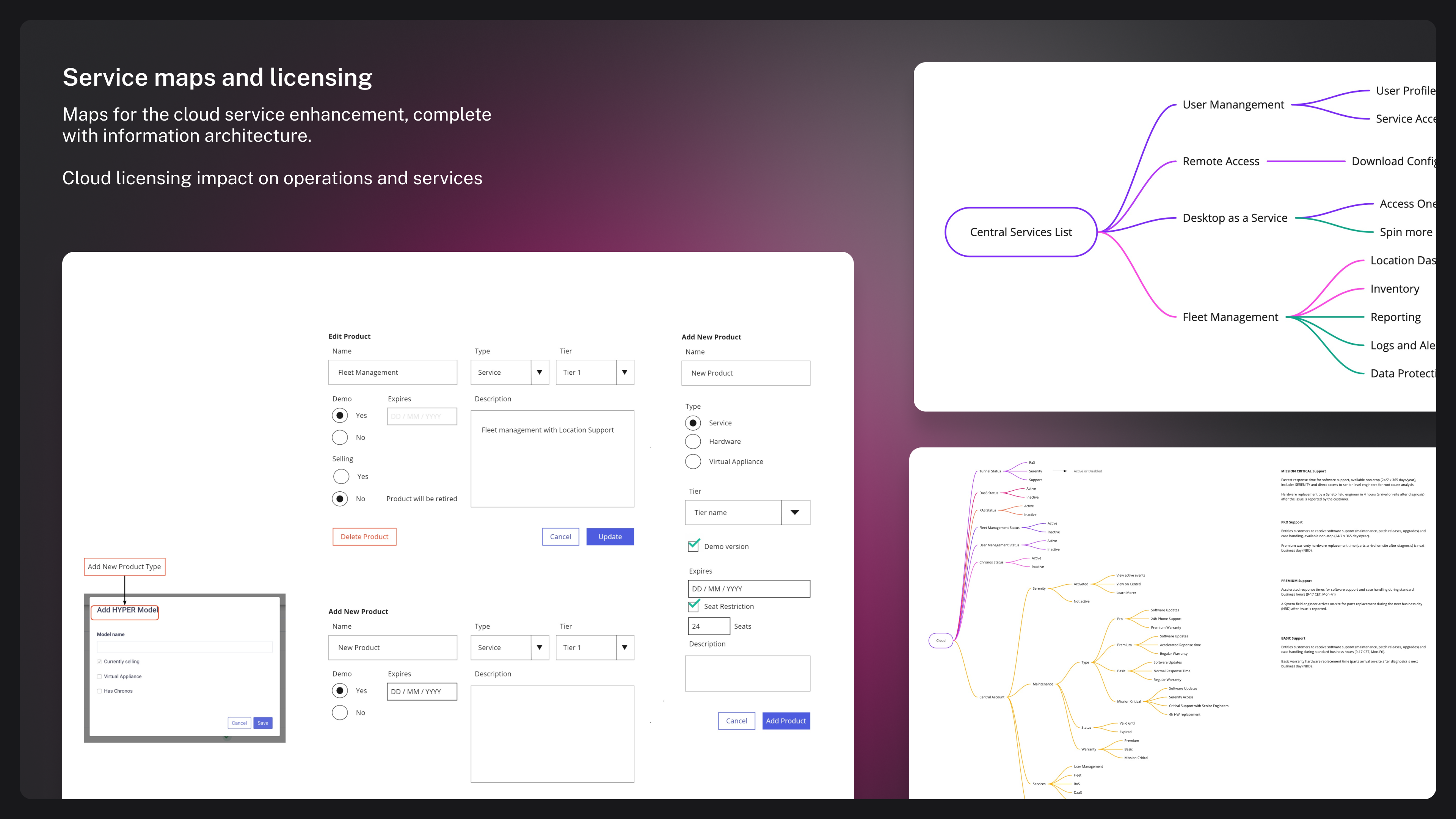Uncheck the Demo version checkbox
The image size is (1456, 819).
point(693,546)
